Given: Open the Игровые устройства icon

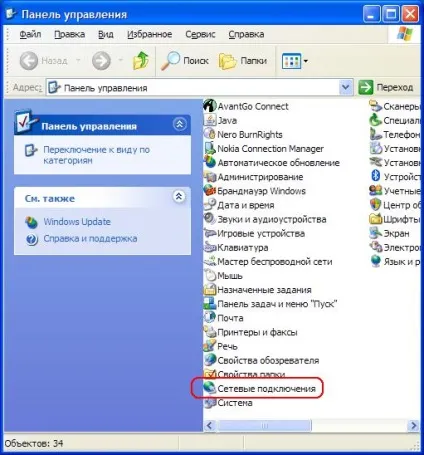Looking at the screenshot, I should click(x=210, y=233).
